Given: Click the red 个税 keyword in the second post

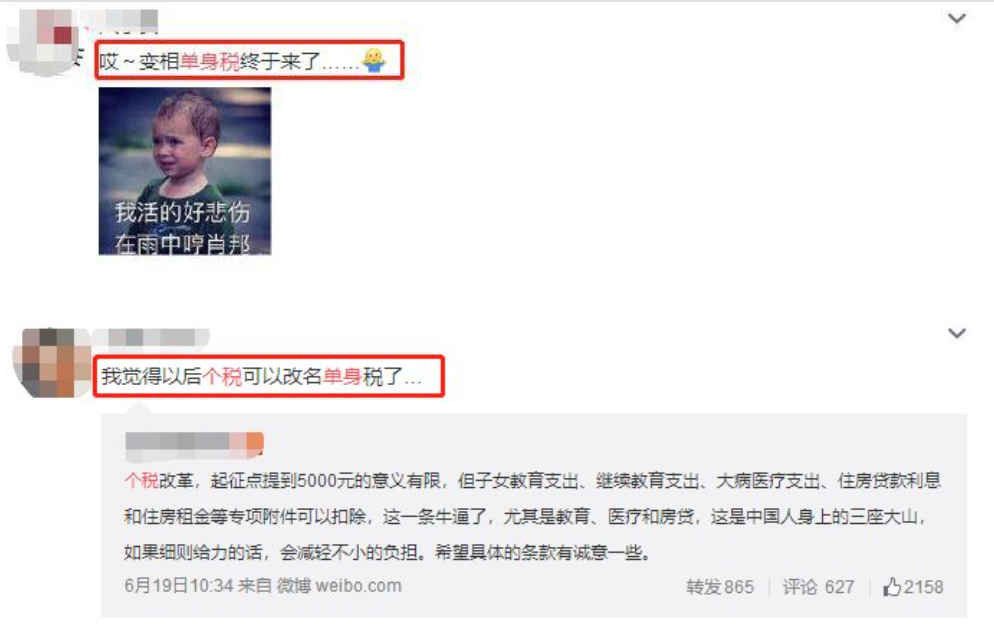Looking at the screenshot, I should click(x=222, y=376).
